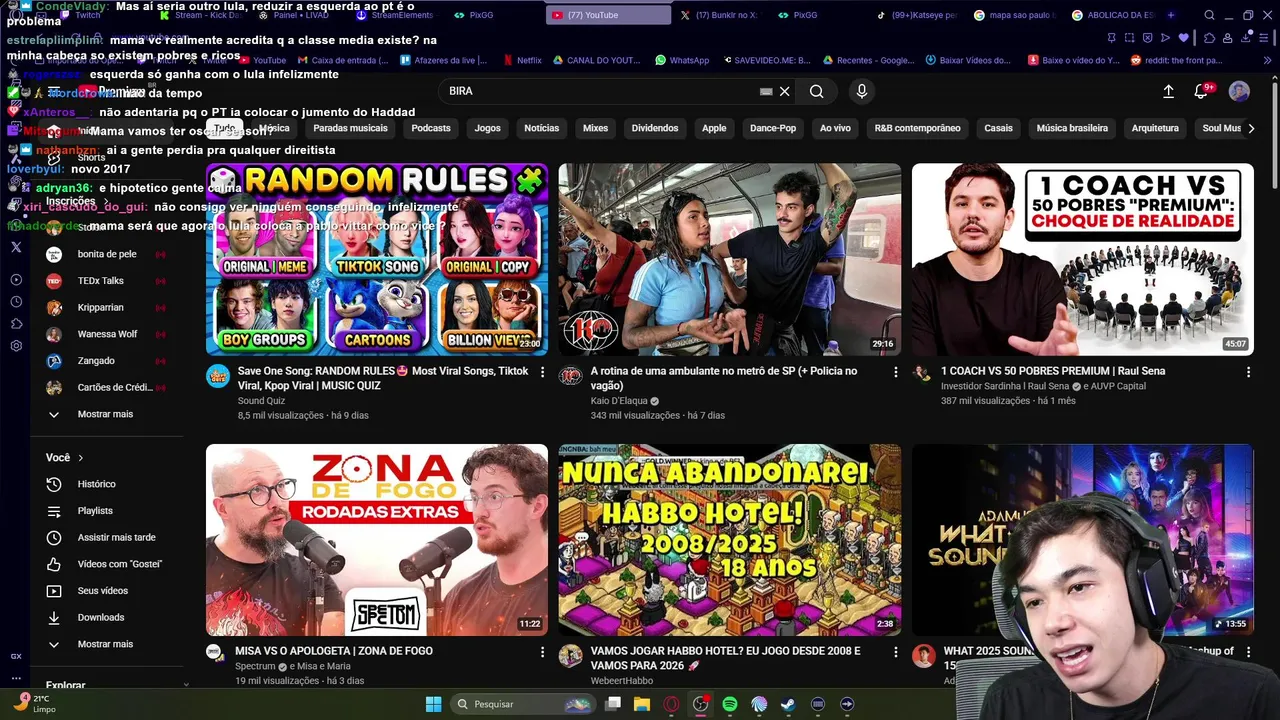Play the RANDOM RULES video thumbnail
Viewport: 1280px width, 720px height.
point(377,259)
